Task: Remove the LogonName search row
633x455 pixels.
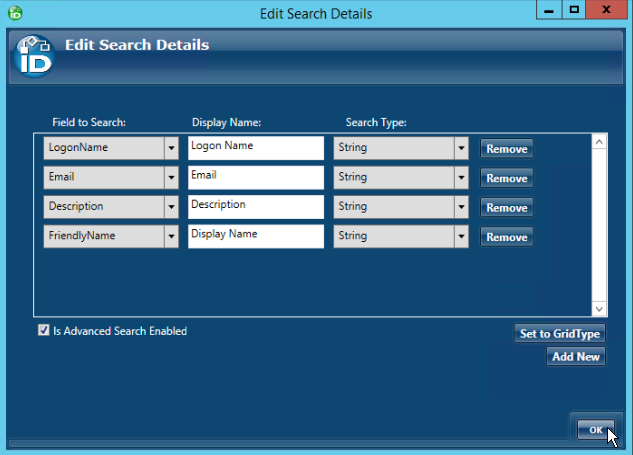Action: (507, 149)
